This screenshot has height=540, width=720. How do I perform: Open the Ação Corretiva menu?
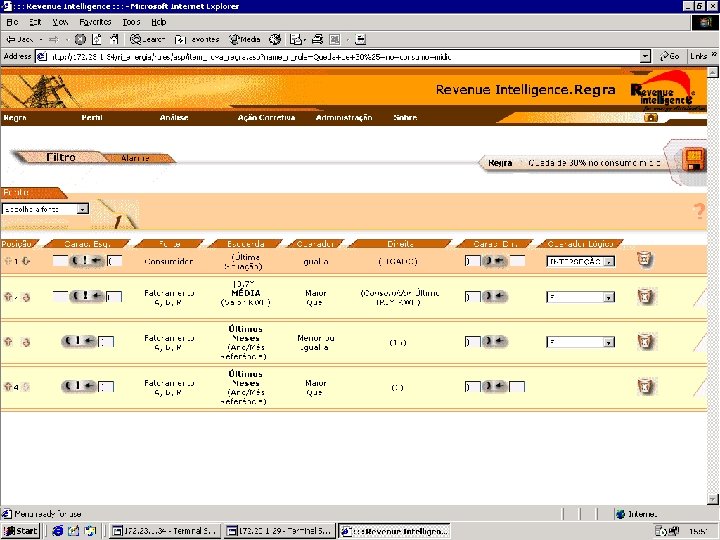pos(266,118)
